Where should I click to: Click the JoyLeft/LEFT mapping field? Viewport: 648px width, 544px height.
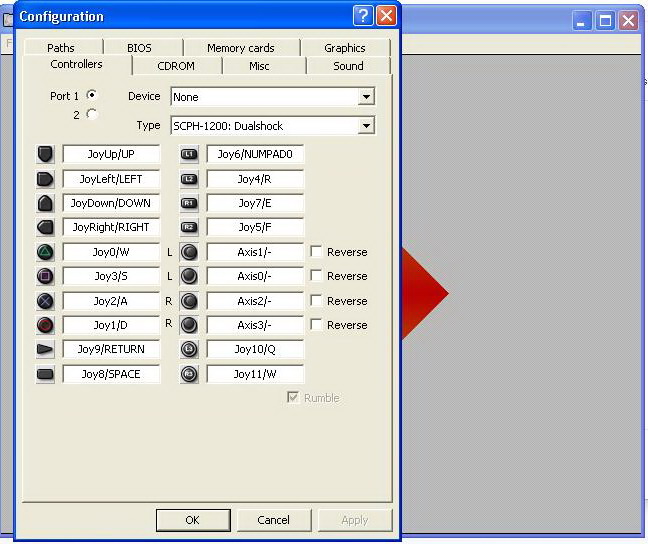pyautogui.click(x=111, y=179)
